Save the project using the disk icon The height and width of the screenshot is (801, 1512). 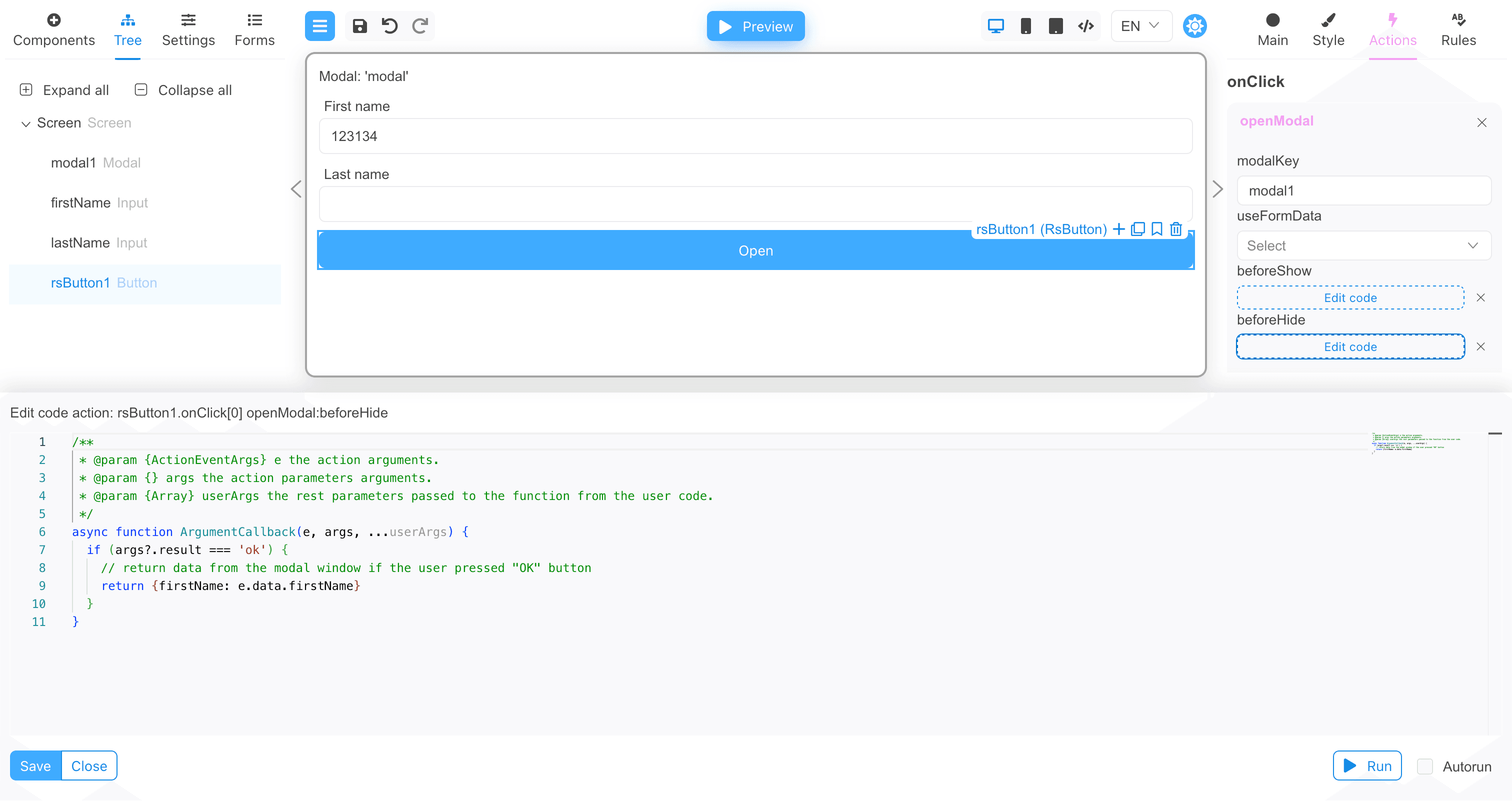click(360, 26)
